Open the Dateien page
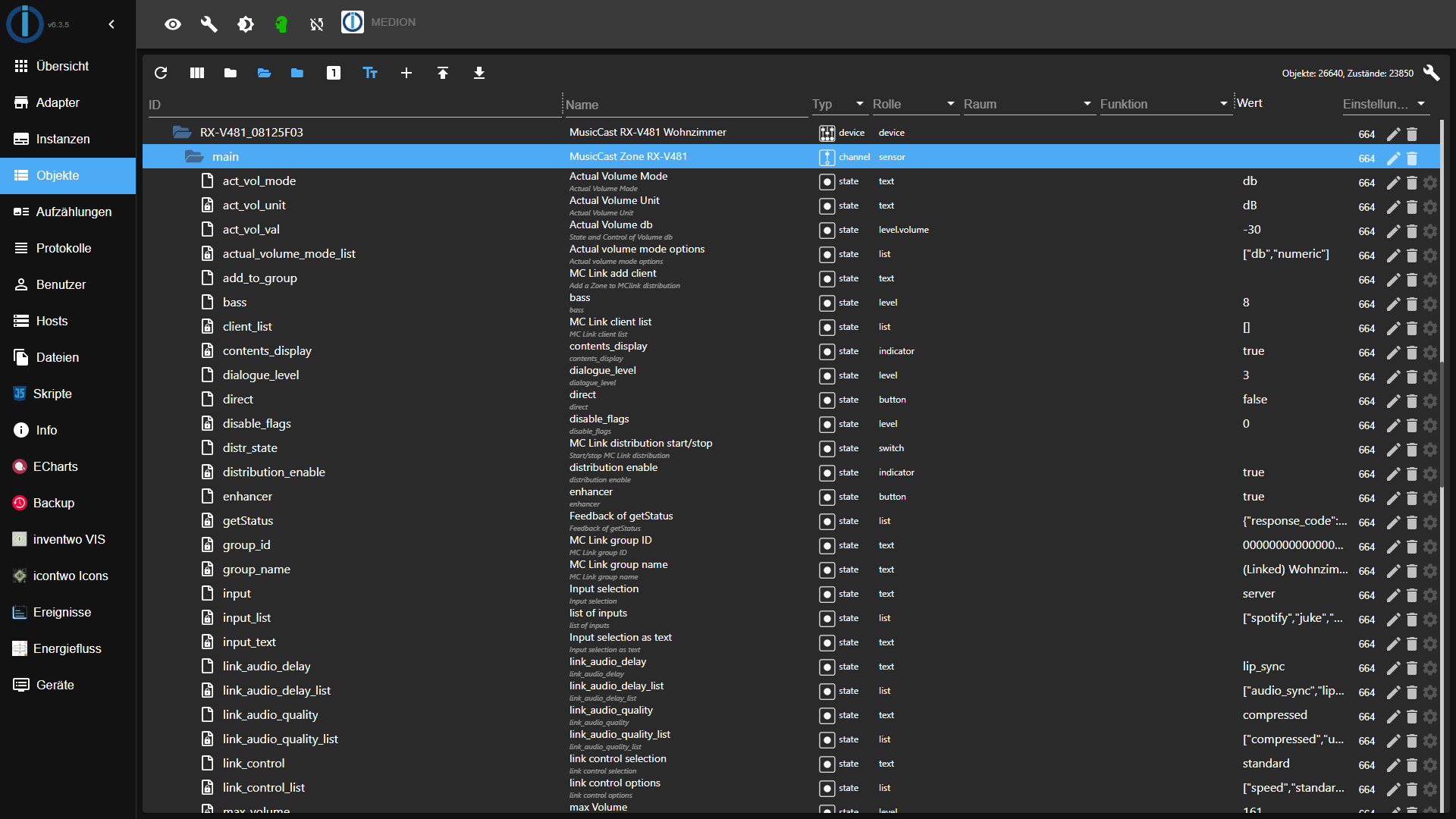1456x819 pixels. coord(68,357)
